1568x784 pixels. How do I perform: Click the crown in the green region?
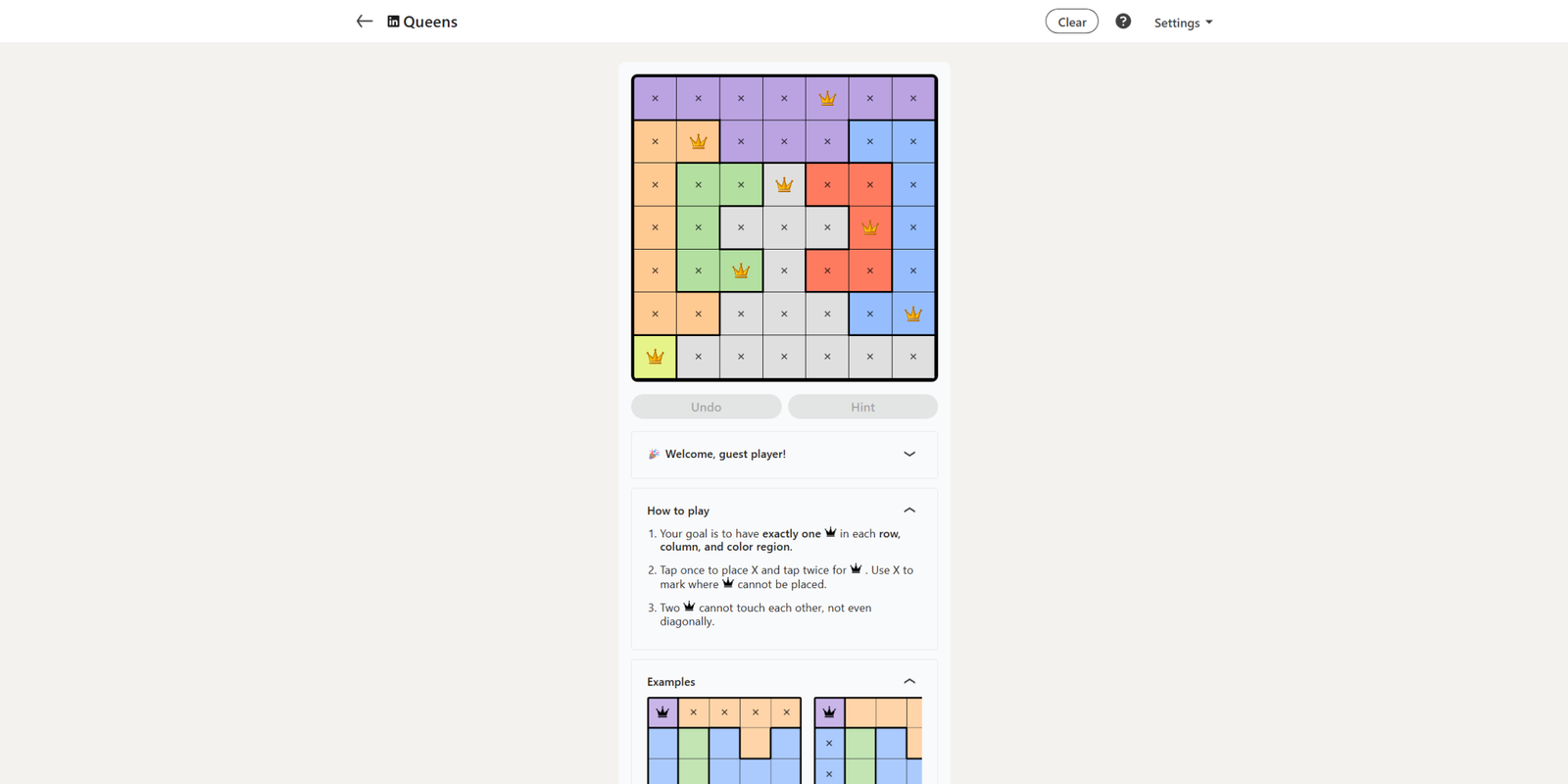click(741, 270)
